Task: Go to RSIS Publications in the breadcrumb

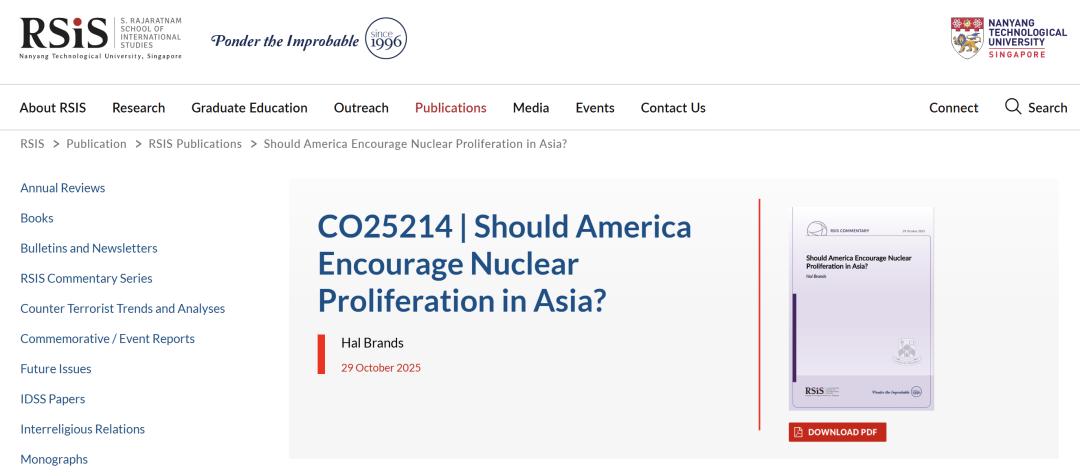Action: pos(195,144)
